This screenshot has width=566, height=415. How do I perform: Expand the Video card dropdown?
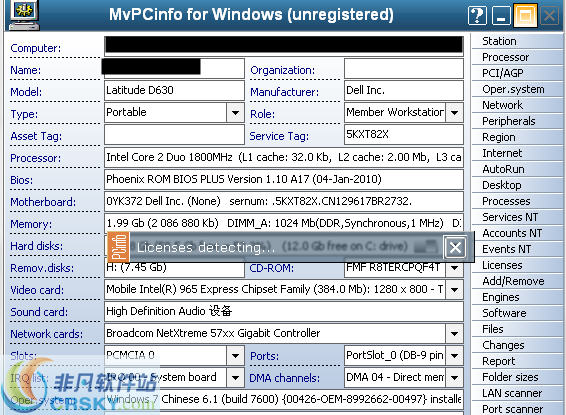tap(454, 289)
